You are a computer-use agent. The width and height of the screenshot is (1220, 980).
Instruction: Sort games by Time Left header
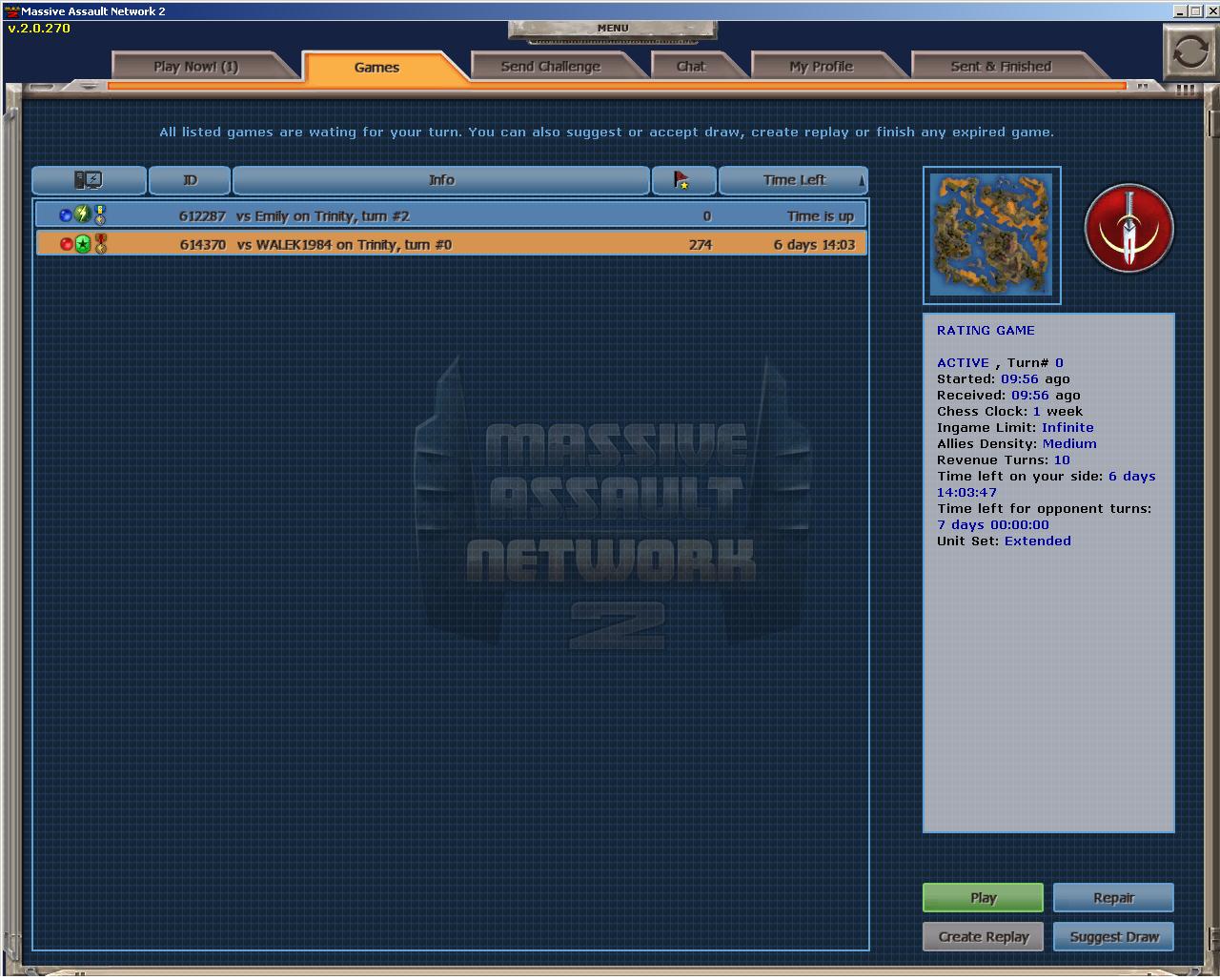793,179
